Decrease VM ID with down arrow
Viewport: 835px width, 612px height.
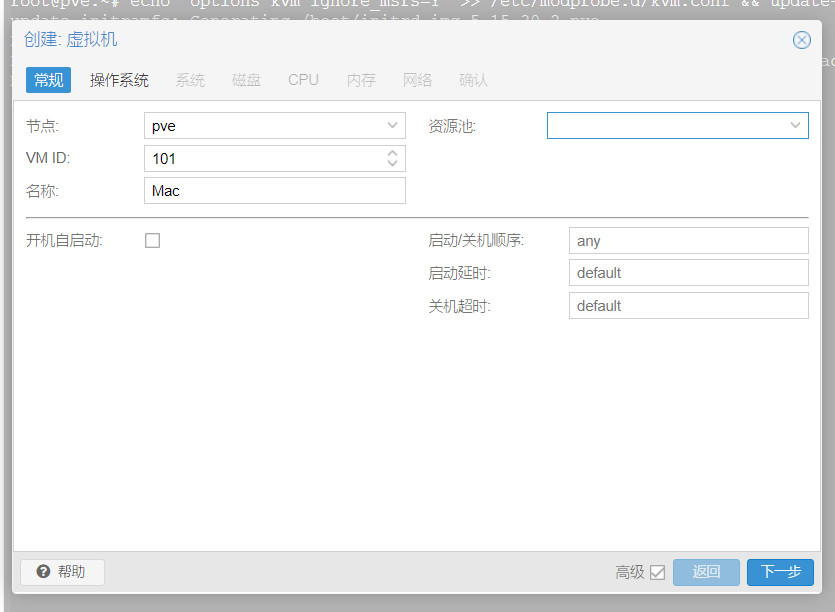[x=392, y=164]
